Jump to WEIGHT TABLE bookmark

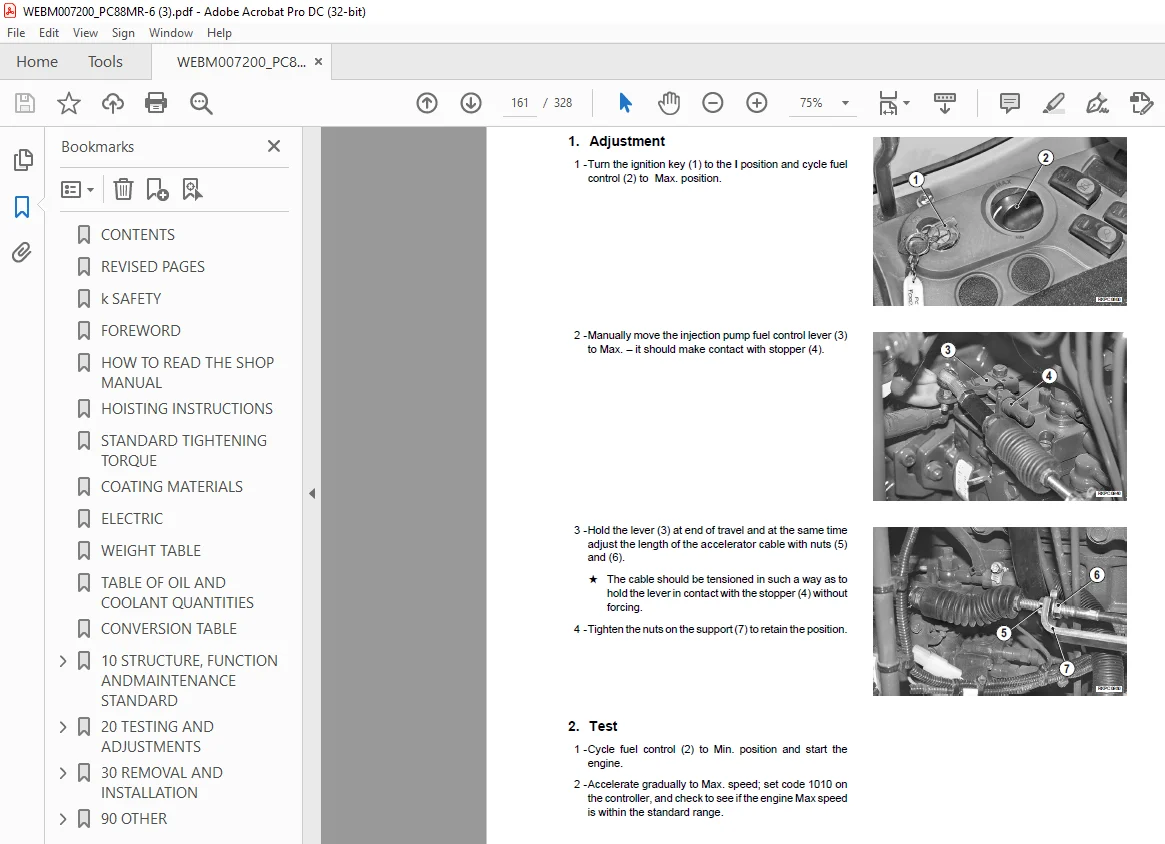coord(151,551)
